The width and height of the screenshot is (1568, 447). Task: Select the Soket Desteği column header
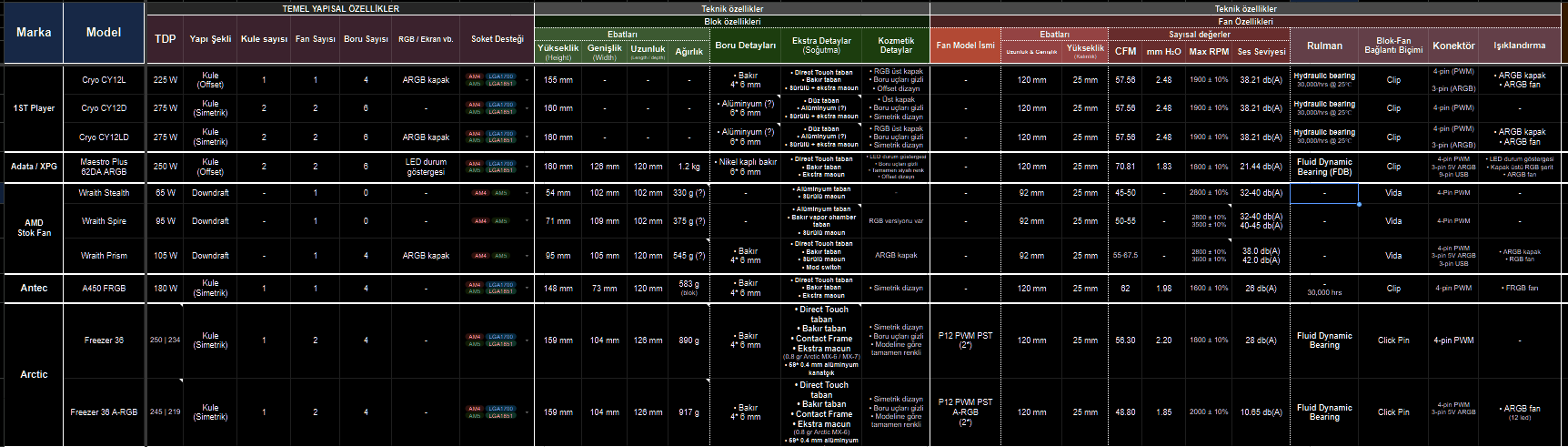click(498, 39)
